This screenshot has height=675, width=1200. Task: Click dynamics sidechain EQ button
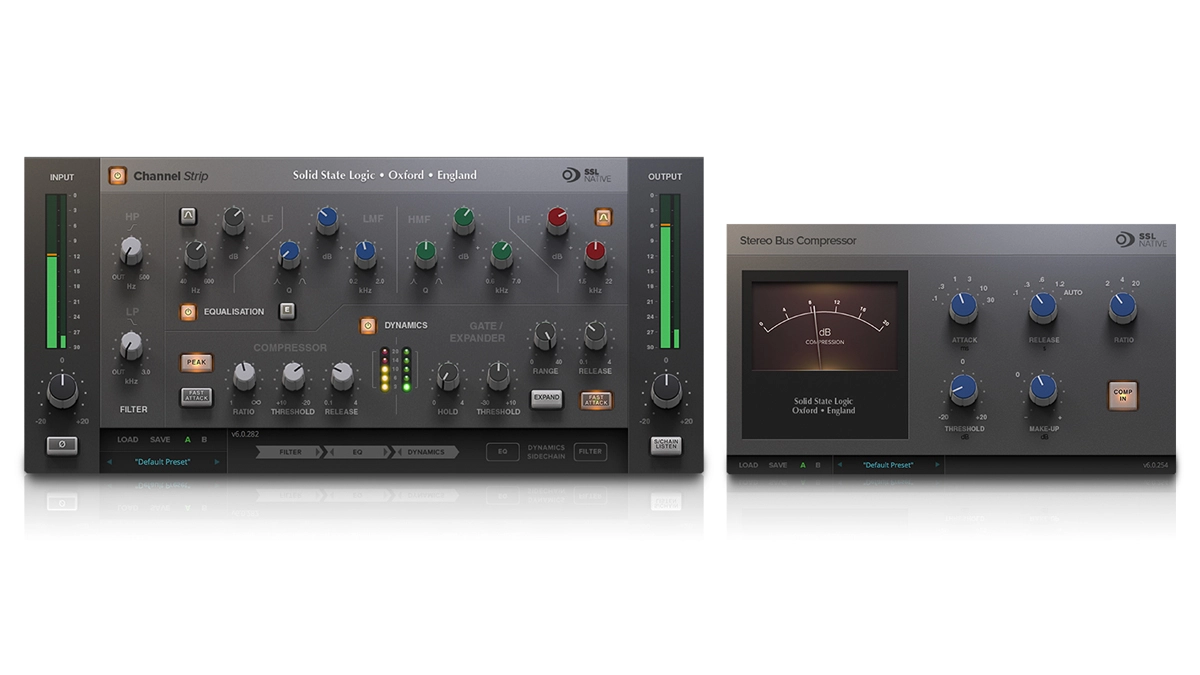(502, 452)
